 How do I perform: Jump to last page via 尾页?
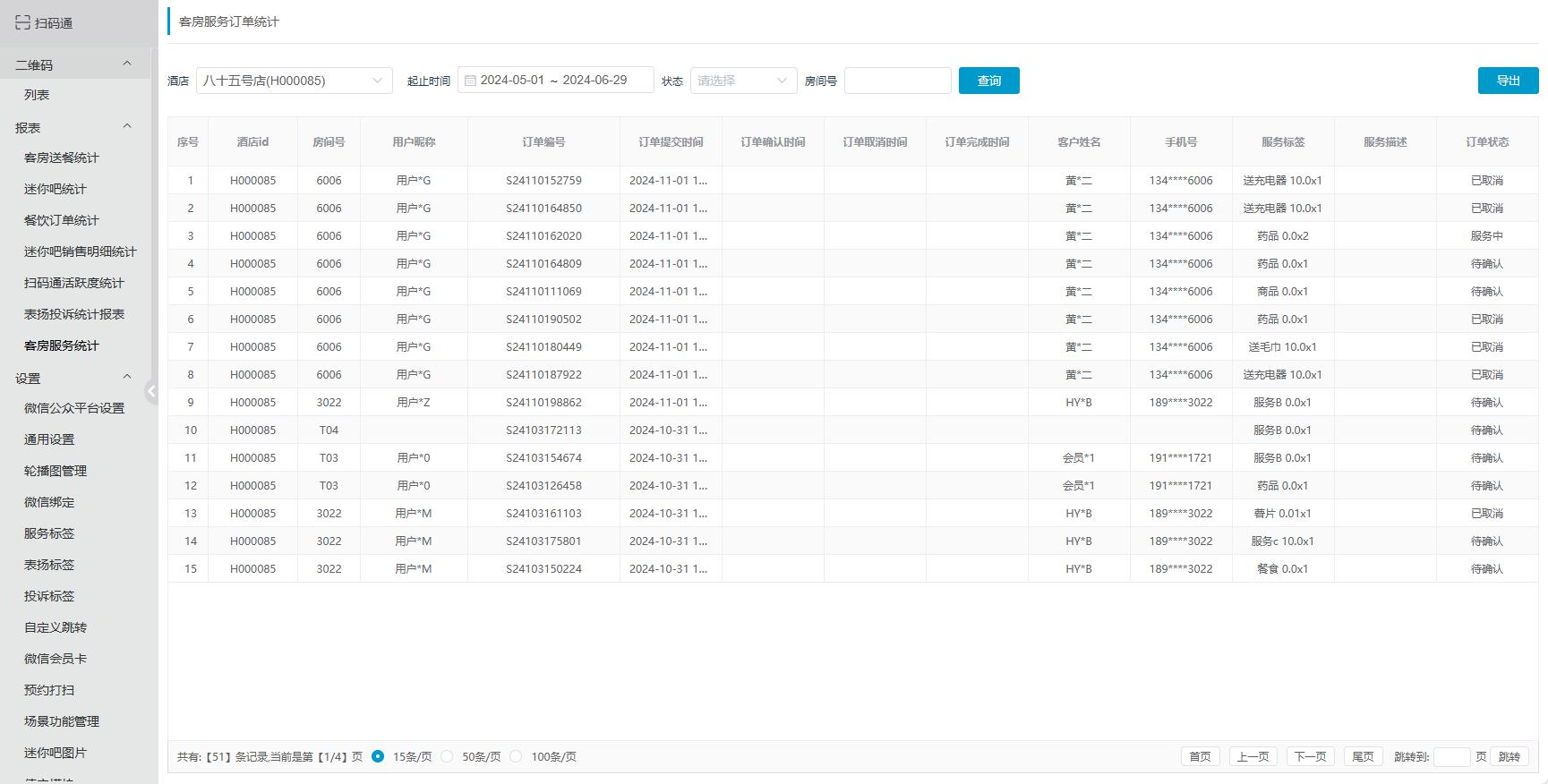[1363, 756]
